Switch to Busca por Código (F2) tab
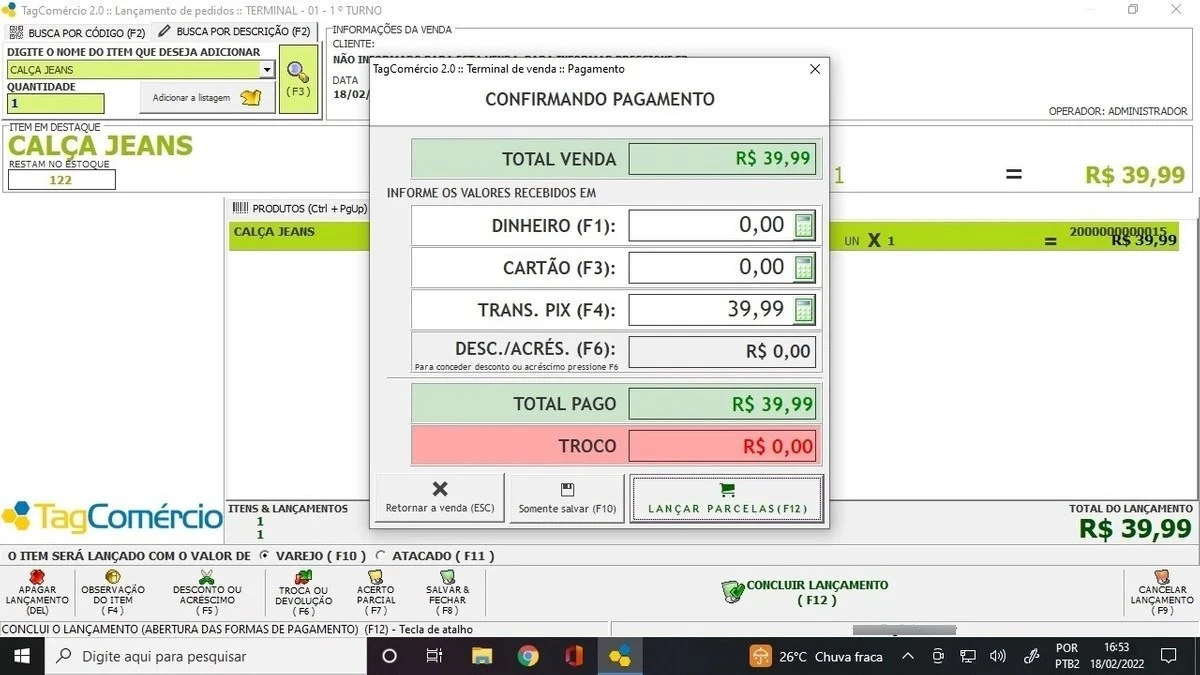This screenshot has width=1200, height=675. tap(78, 33)
